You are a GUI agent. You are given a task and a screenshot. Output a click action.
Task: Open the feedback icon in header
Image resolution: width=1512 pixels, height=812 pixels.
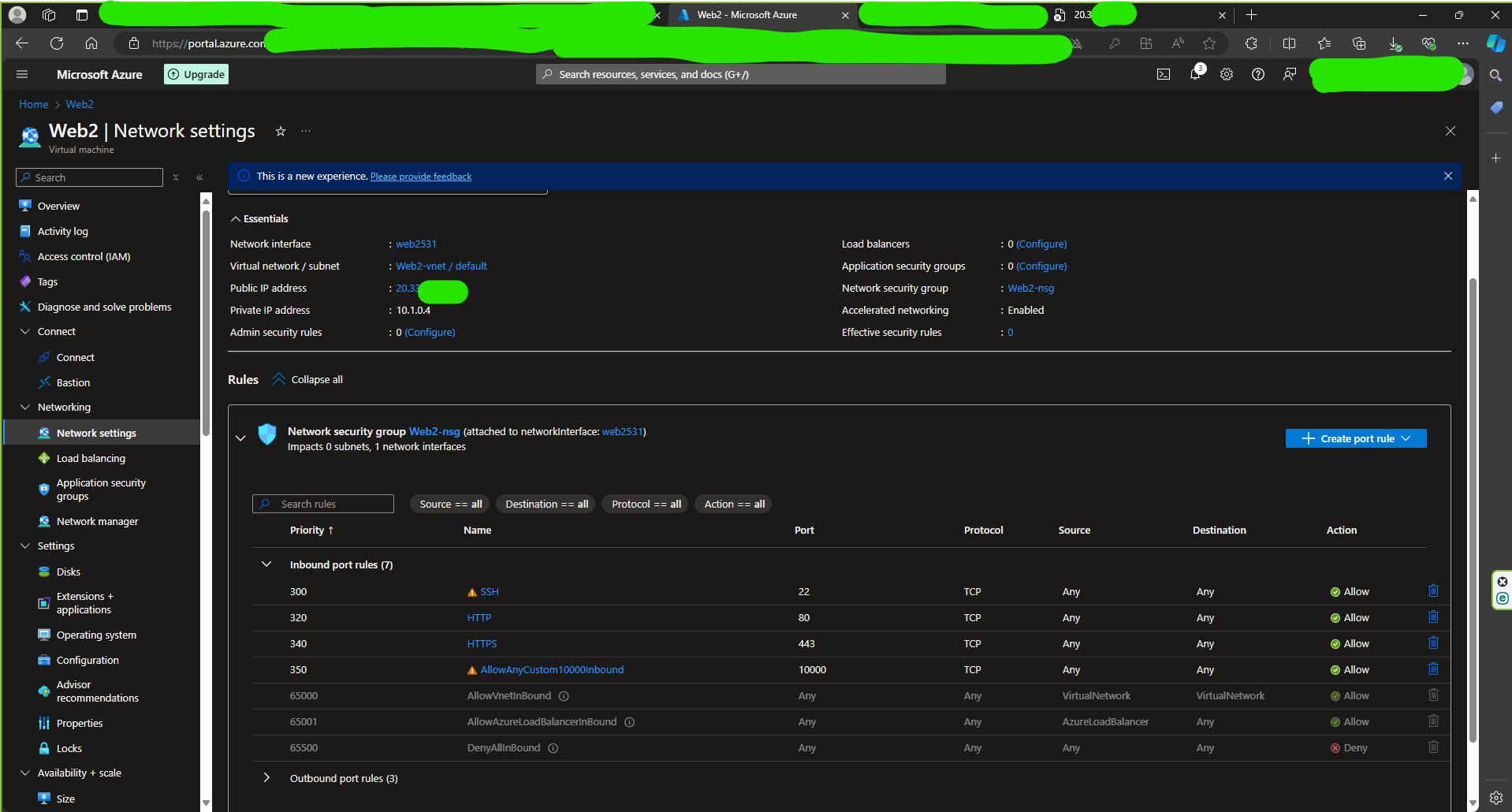pyautogui.click(x=1290, y=74)
